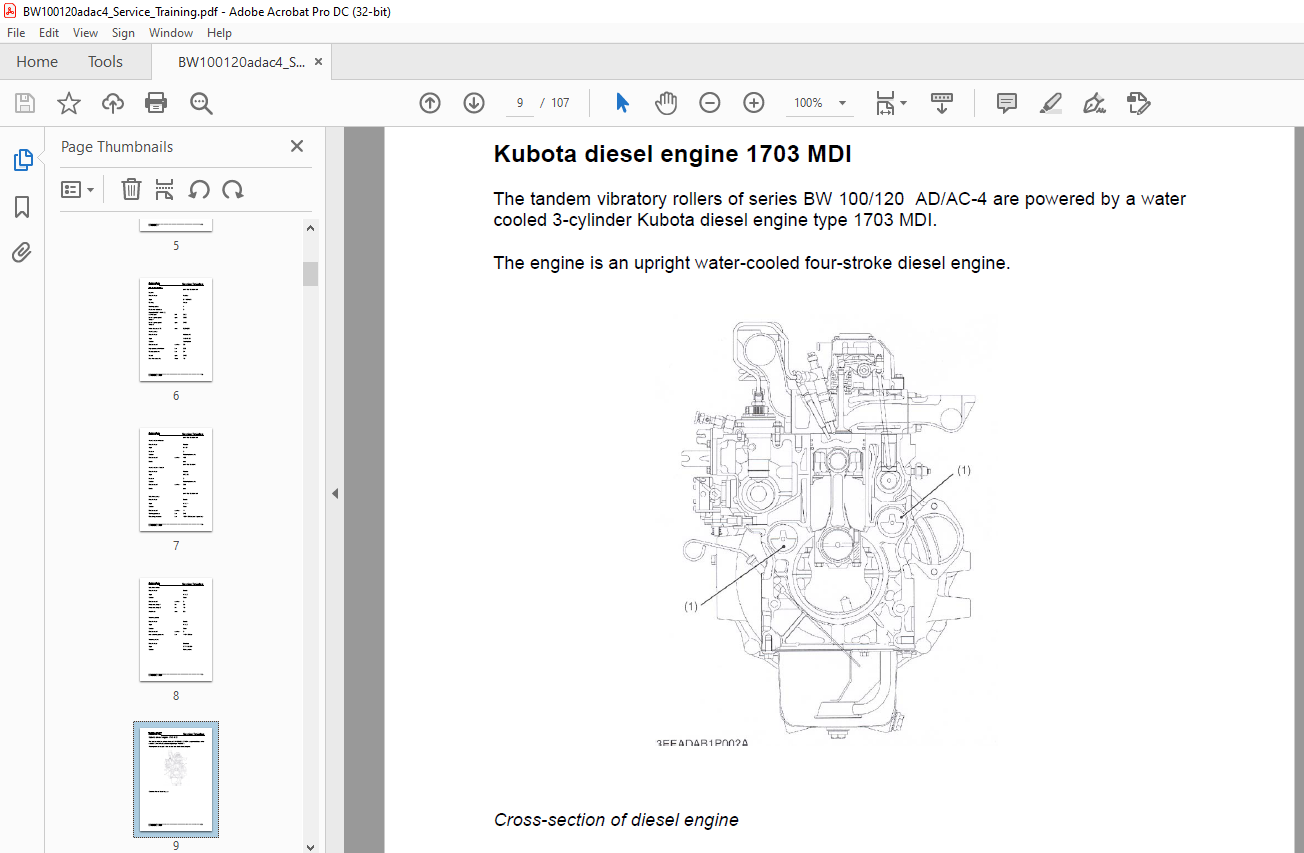This screenshot has width=1304, height=853.
Task: Click the total pages '107' text
Action: coord(560,103)
